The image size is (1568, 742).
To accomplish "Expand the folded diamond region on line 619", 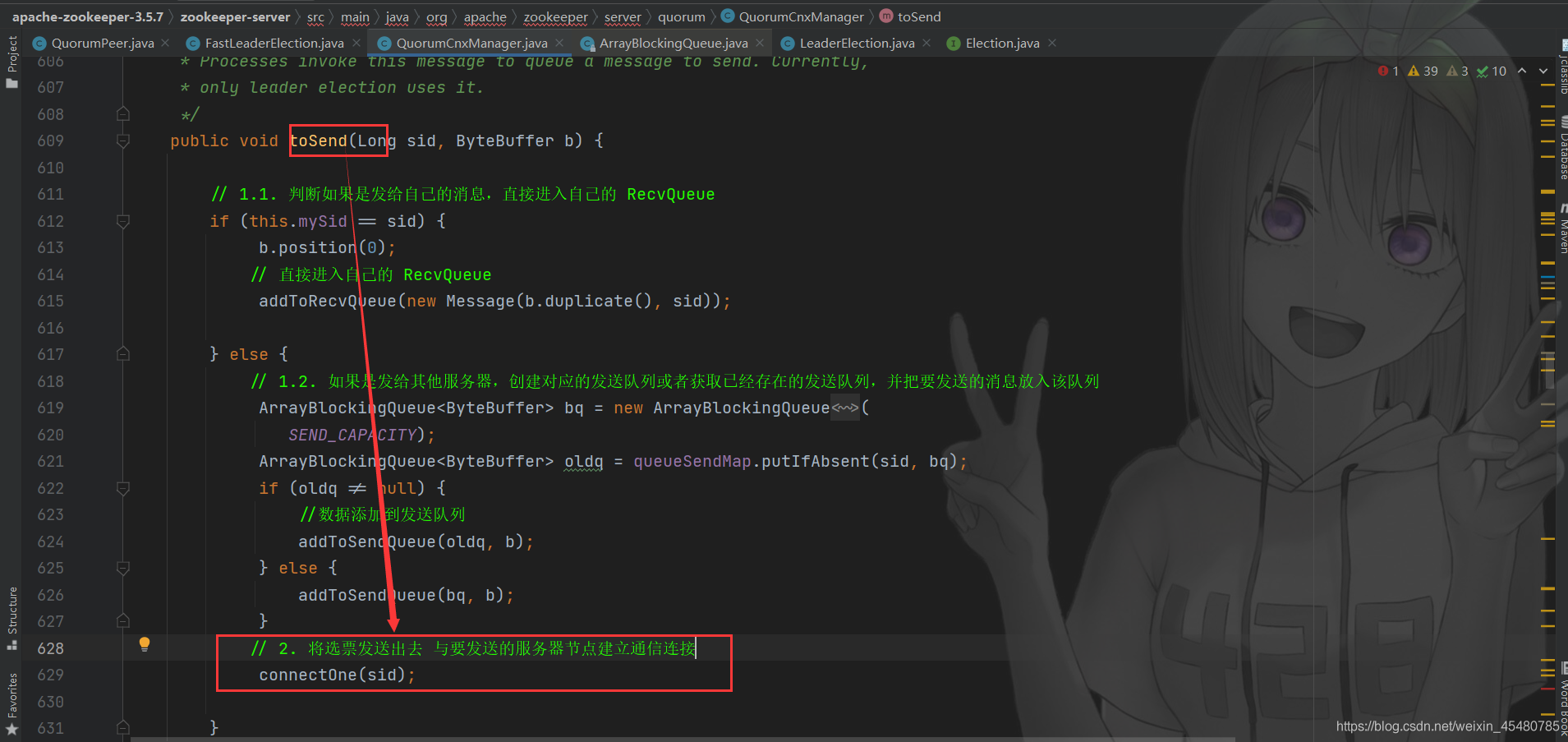I will tap(844, 408).
